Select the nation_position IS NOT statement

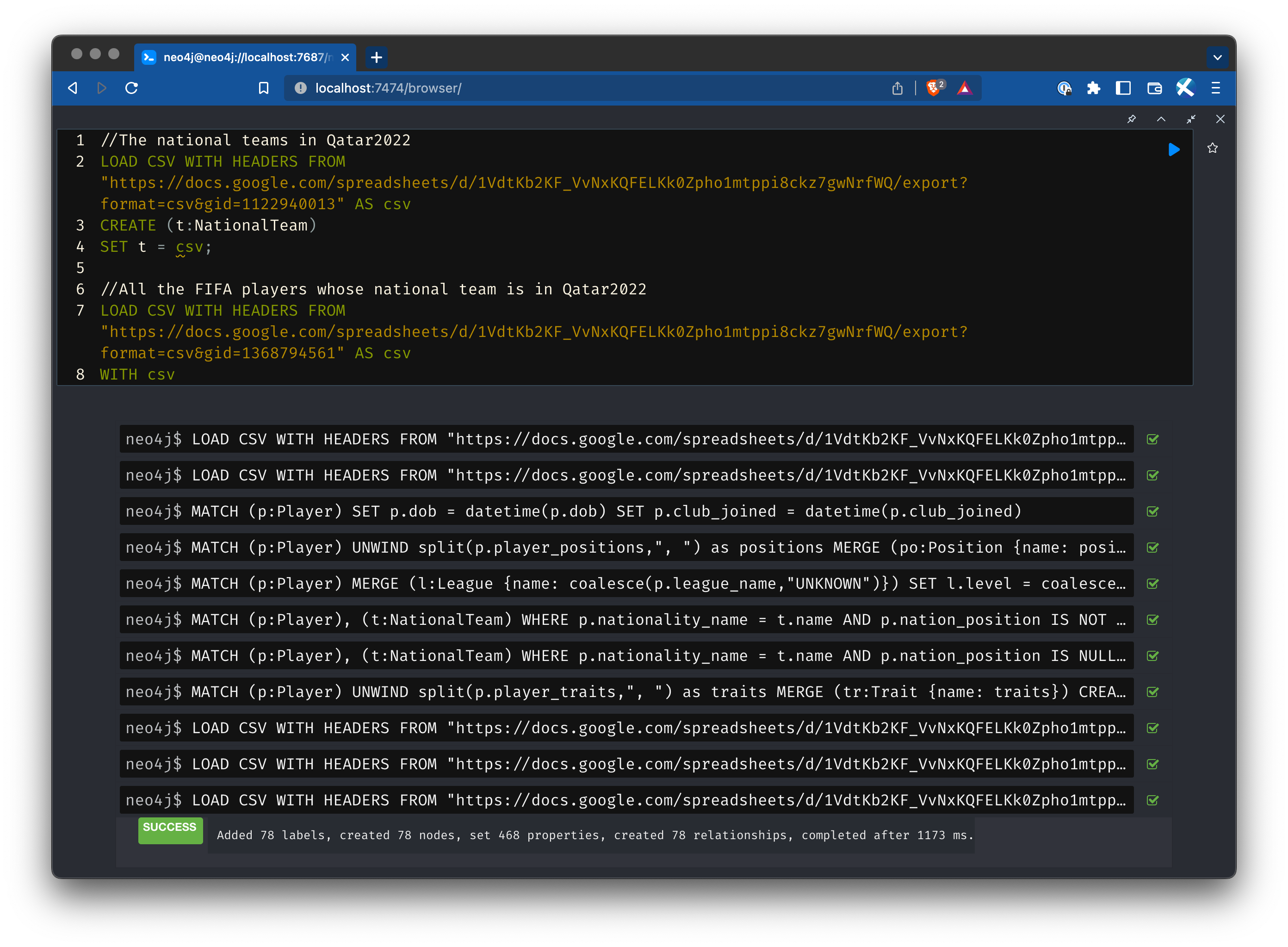click(626, 620)
